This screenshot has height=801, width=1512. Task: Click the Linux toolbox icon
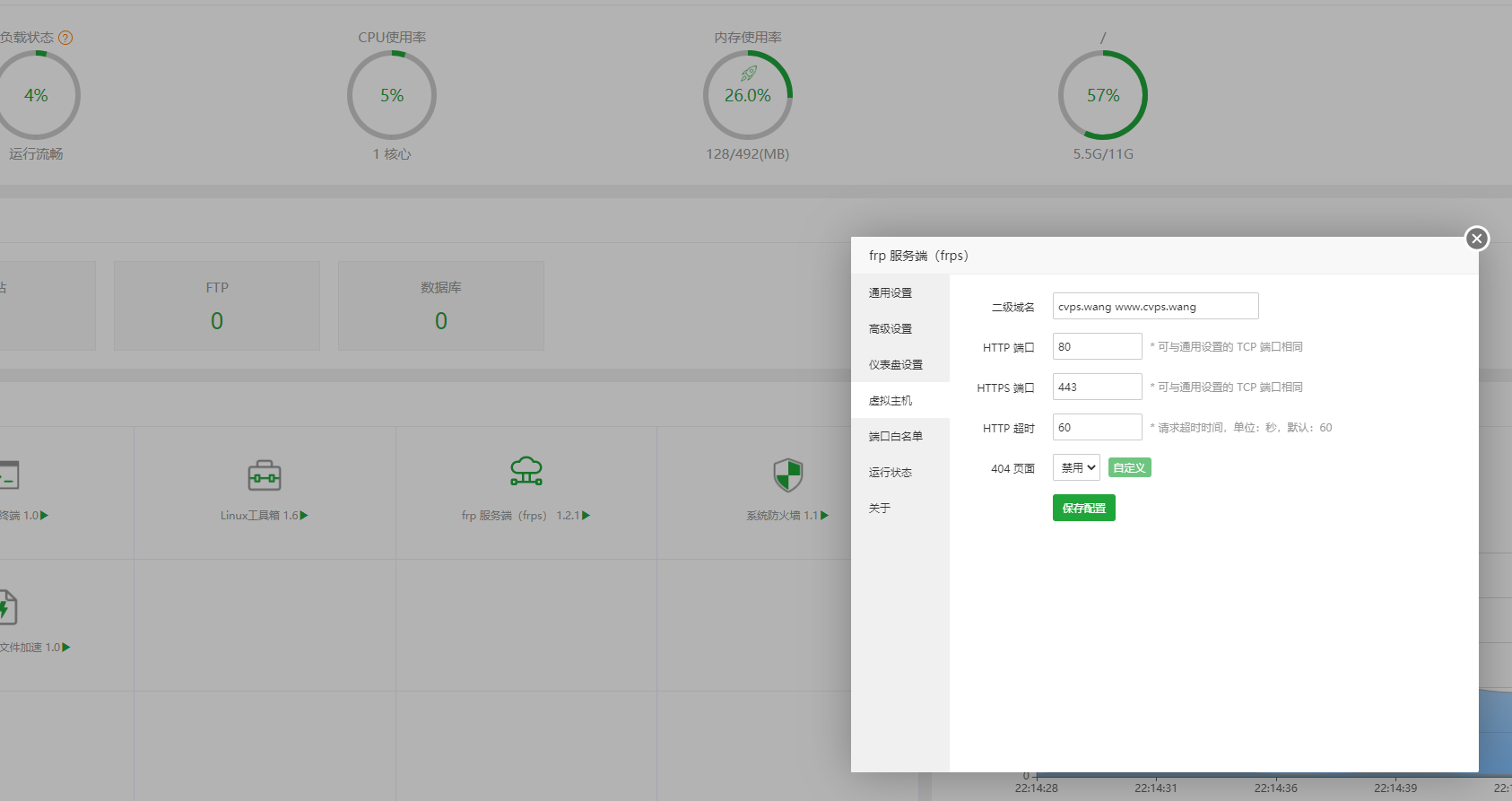coord(264,475)
